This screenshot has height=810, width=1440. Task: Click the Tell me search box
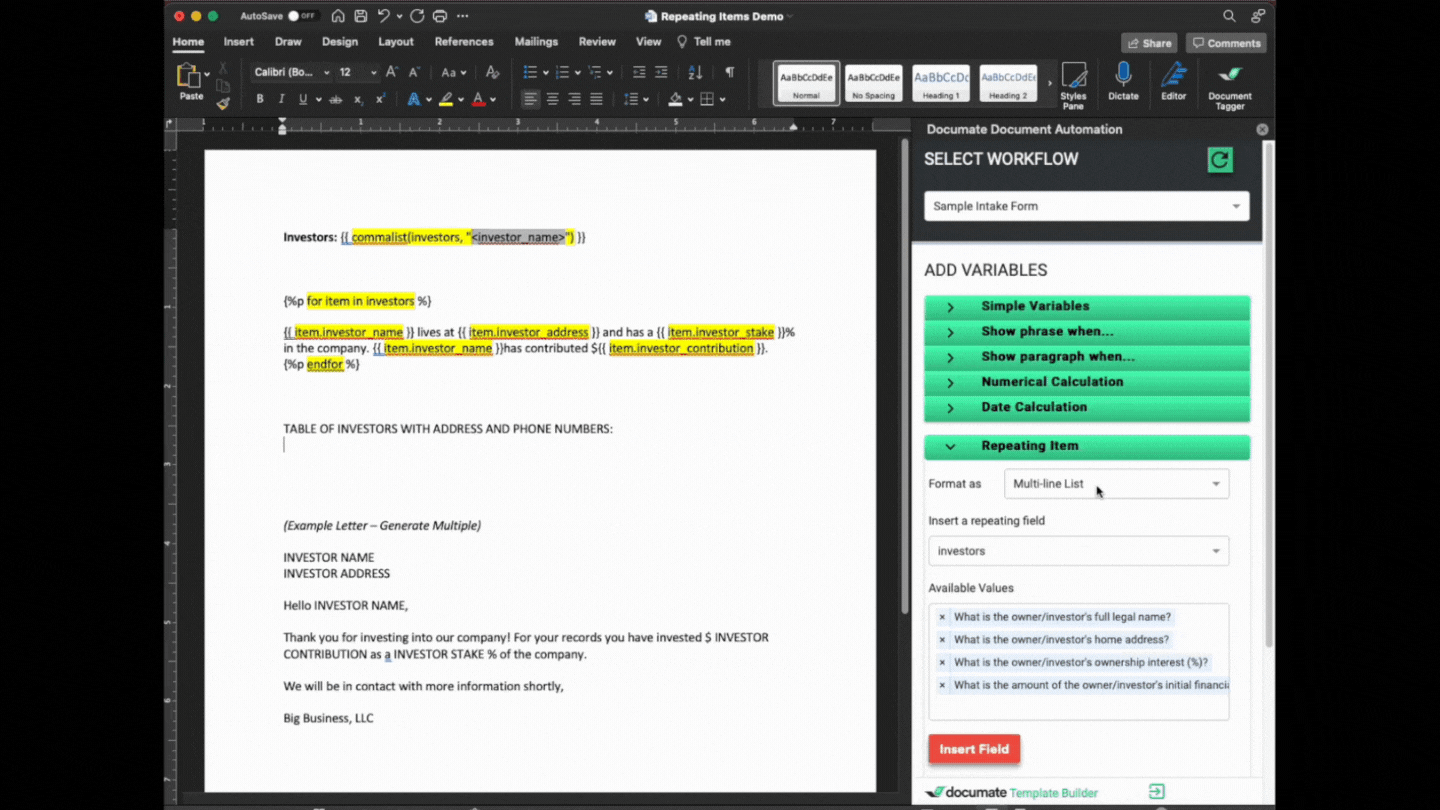(x=704, y=42)
